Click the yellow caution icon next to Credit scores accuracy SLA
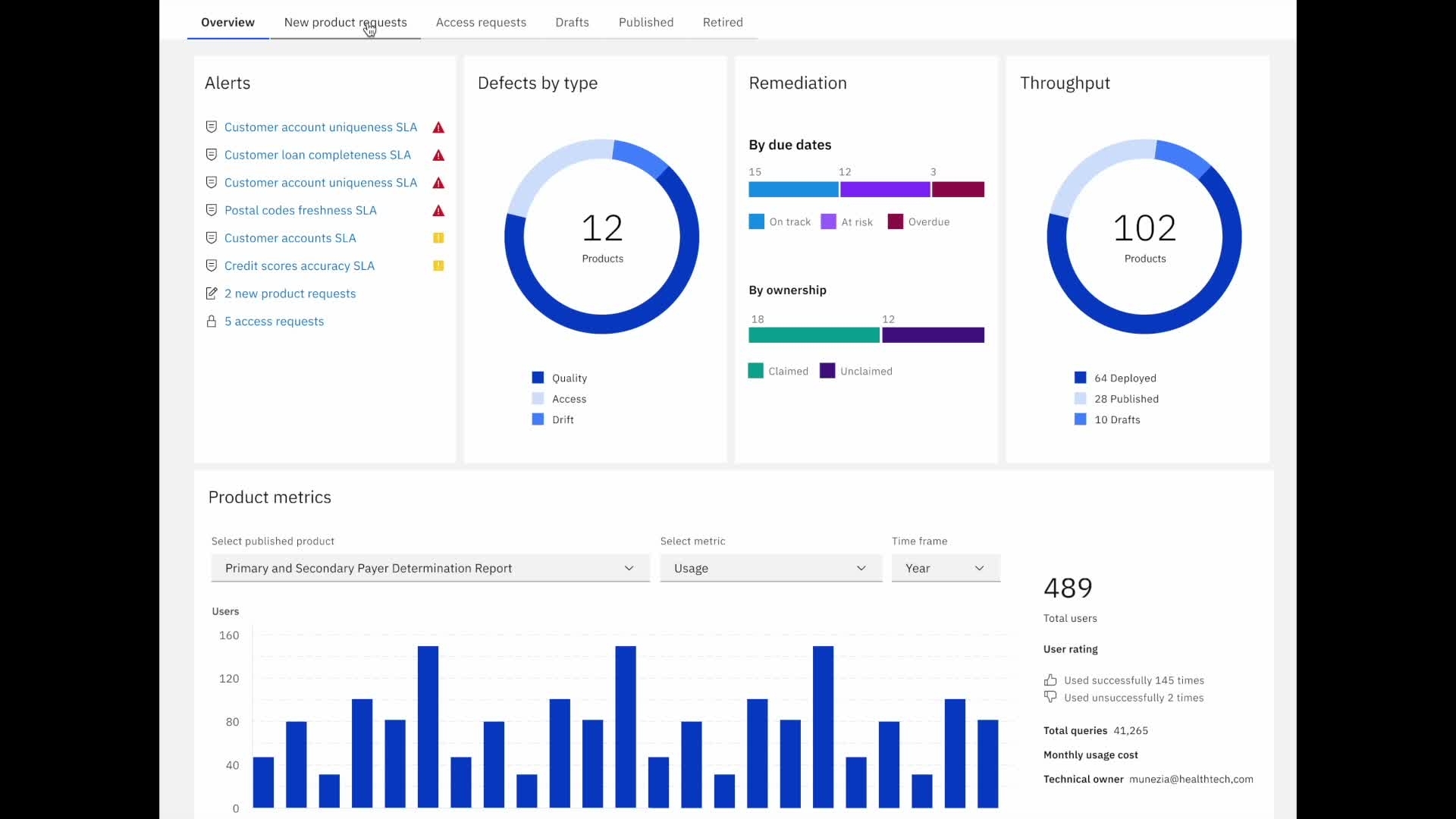This screenshot has width=1456, height=819. 438,266
